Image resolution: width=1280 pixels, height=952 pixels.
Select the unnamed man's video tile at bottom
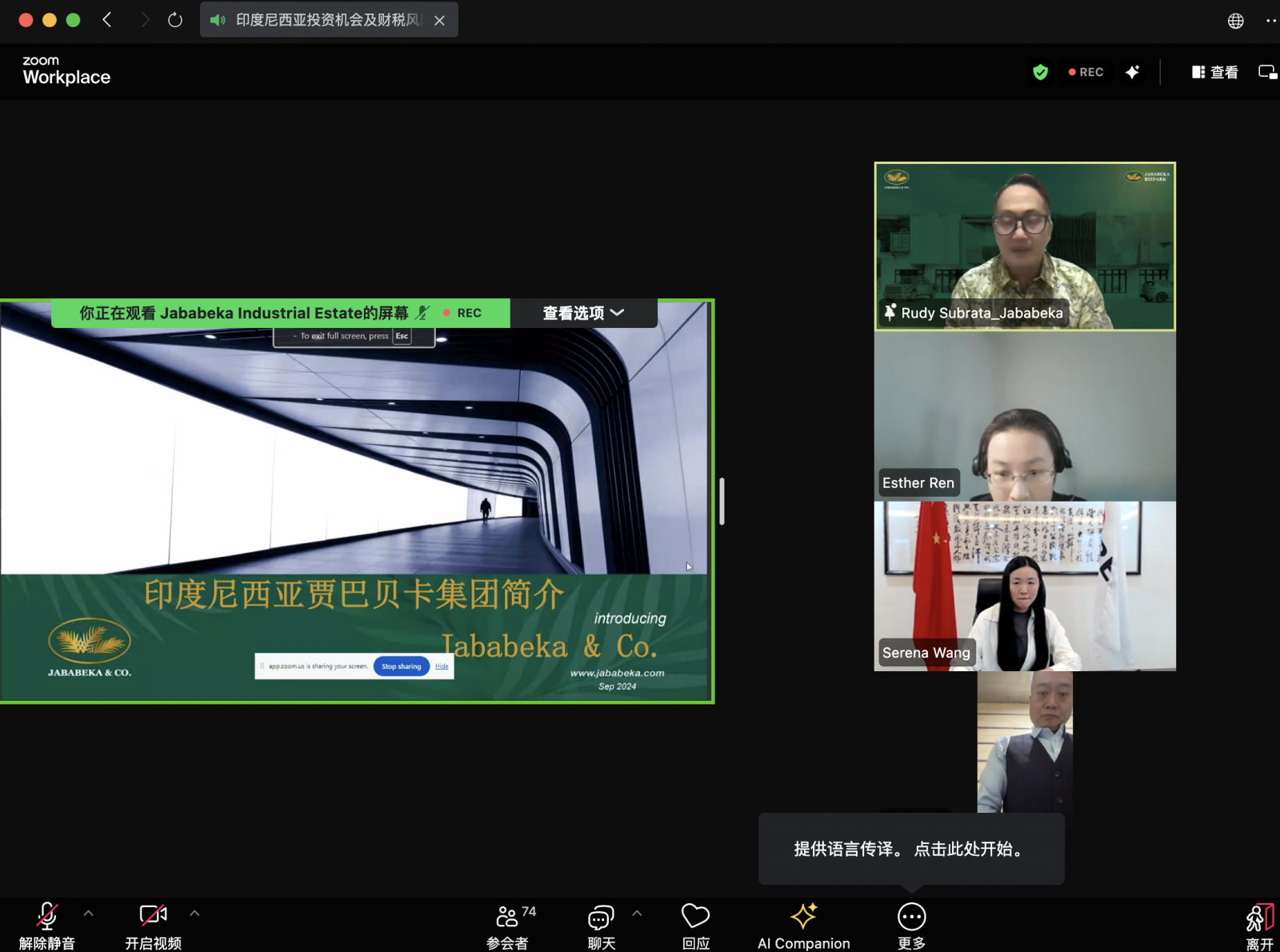(x=1025, y=742)
